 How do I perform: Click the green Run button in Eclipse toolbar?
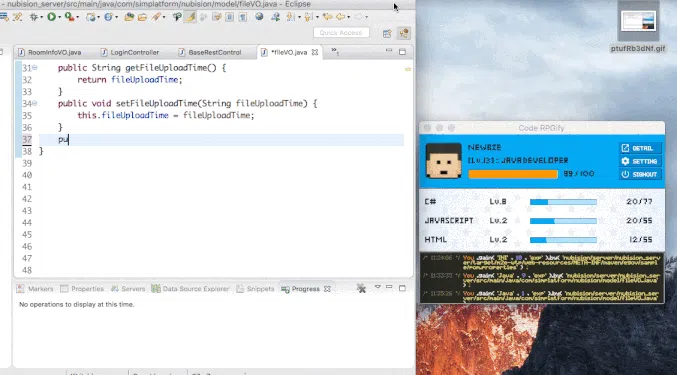51,16
